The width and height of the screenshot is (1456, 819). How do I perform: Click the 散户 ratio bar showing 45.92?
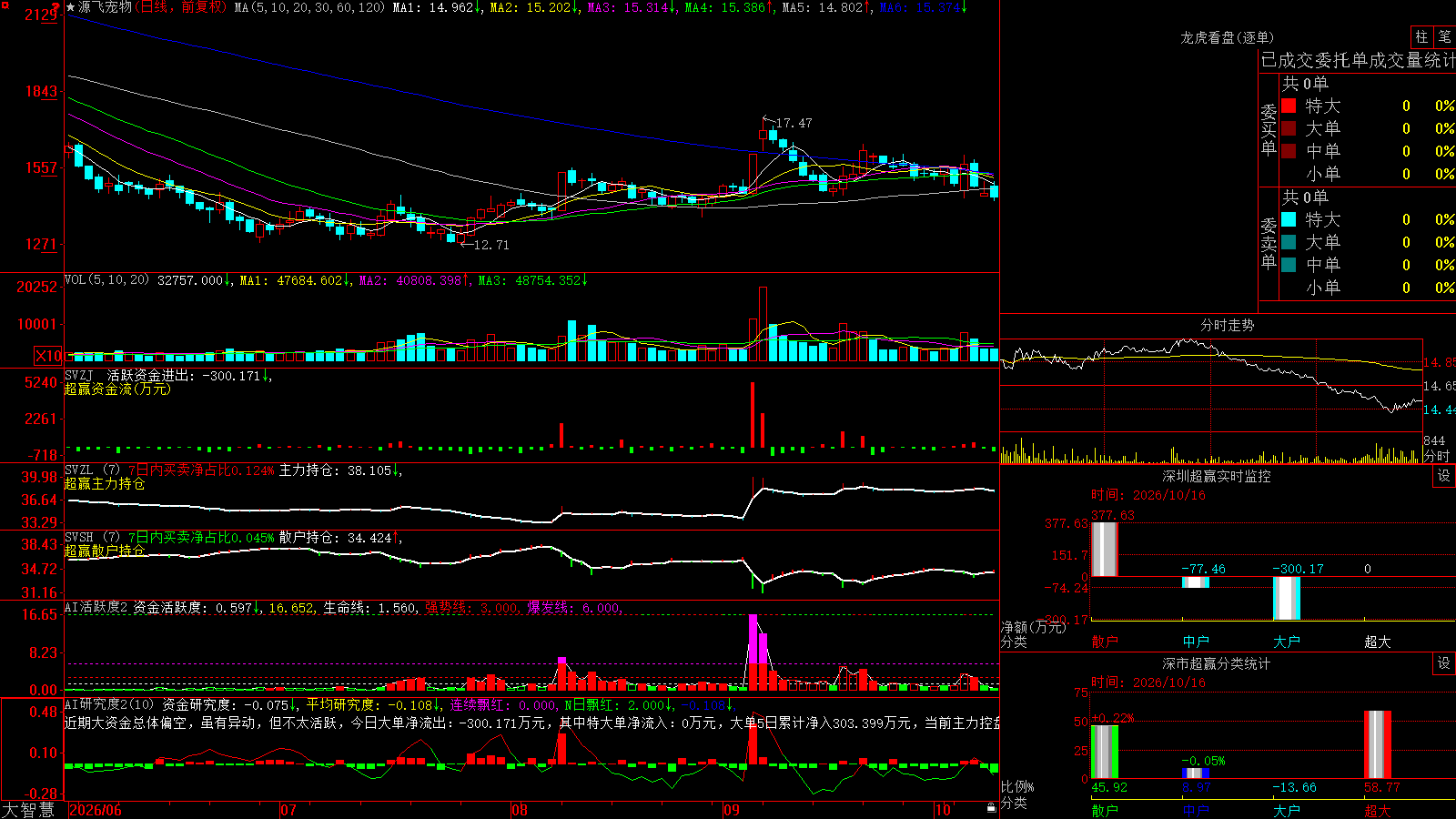1105,752
